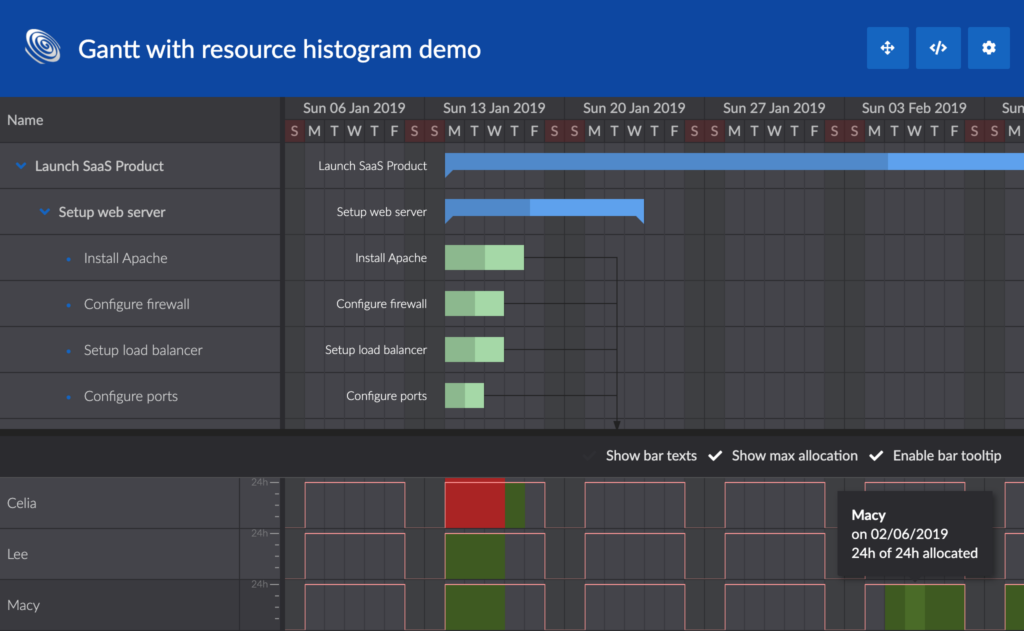
Task: Click Celia's red overallocated histogram cell
Action: coord(475,504)
